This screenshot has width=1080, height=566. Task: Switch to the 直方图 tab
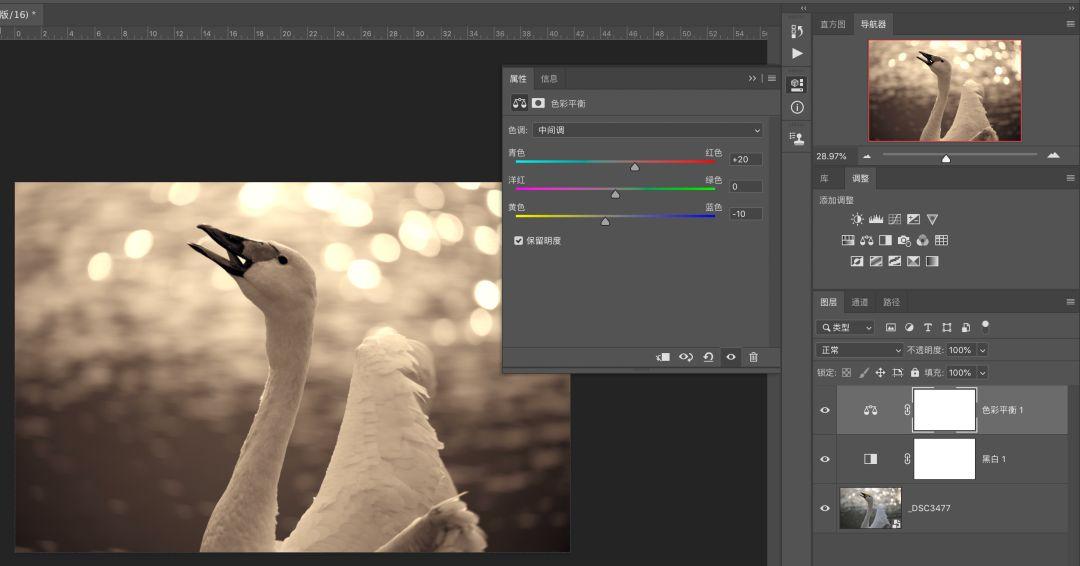click(833, 24)
